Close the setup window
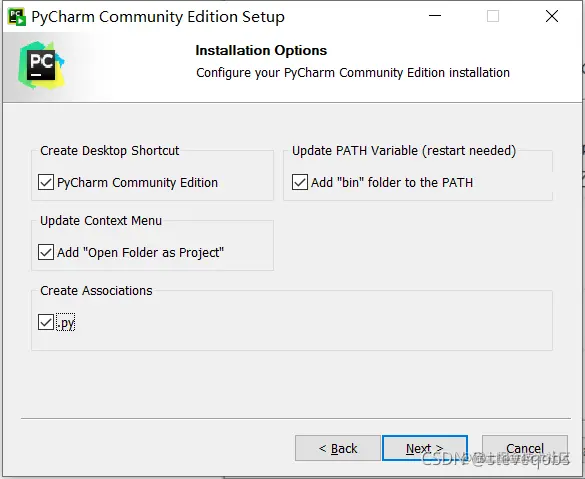The image size is (585, 479). [x=551, y=16]
